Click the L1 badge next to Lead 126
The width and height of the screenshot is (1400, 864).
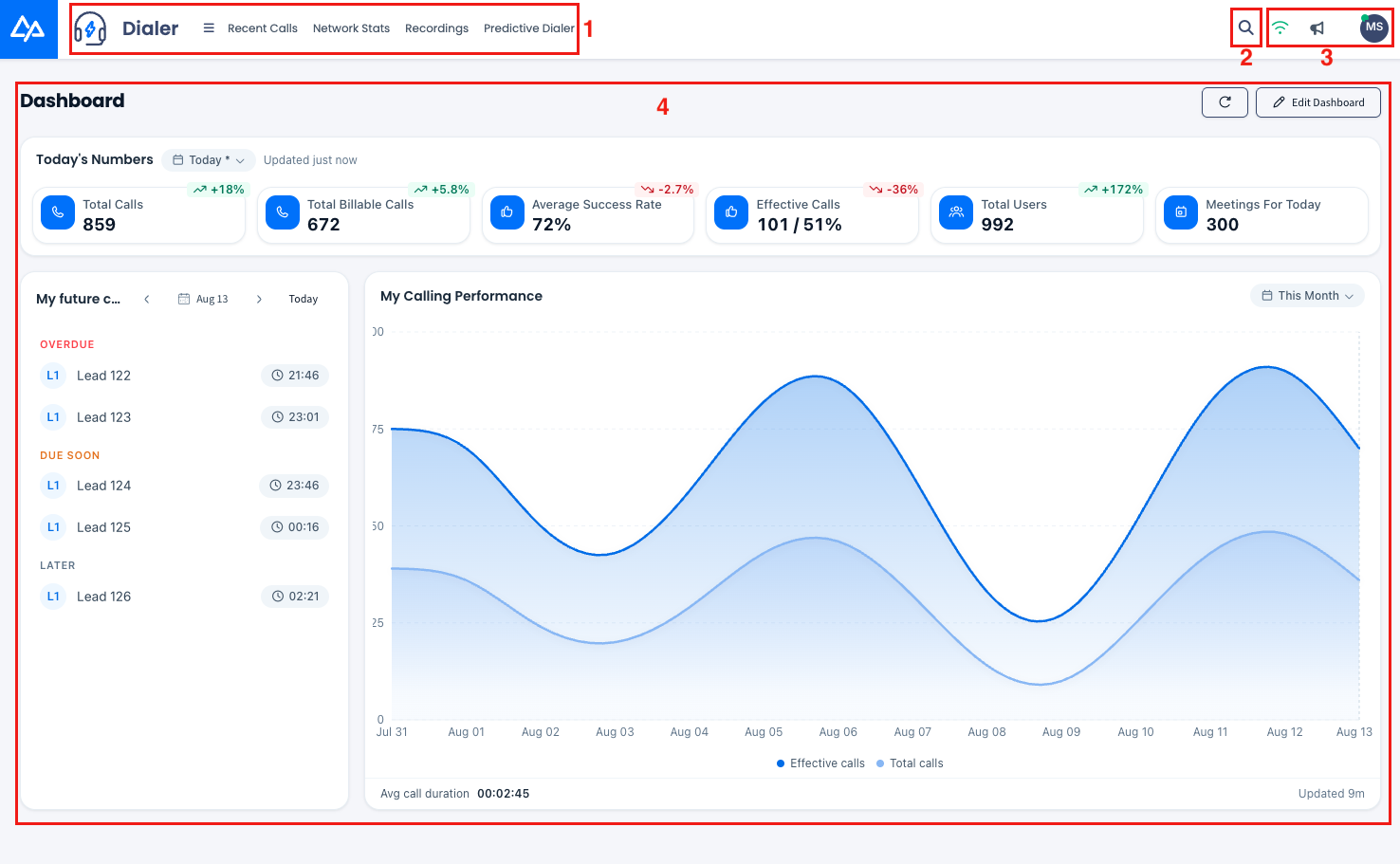tap(53, 597)
